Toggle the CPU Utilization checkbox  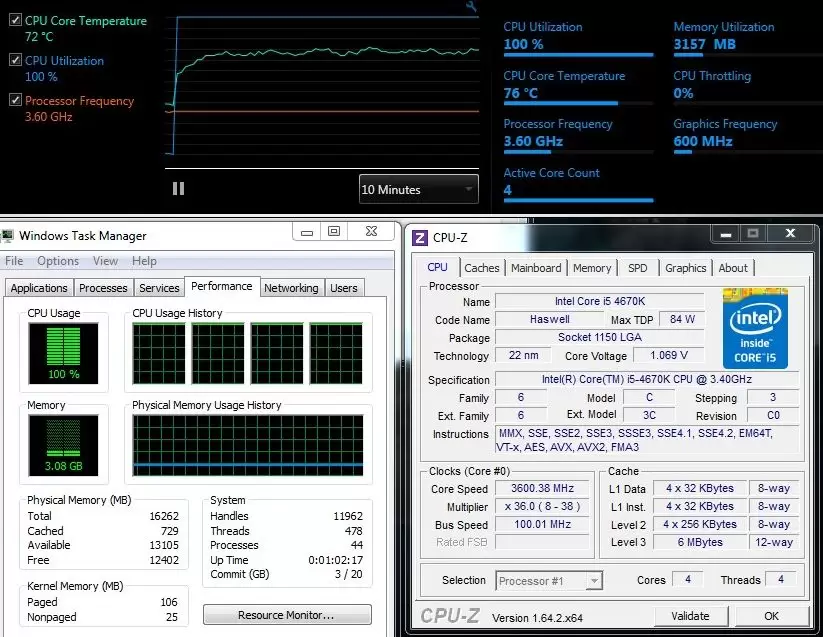tap(15, 60)
